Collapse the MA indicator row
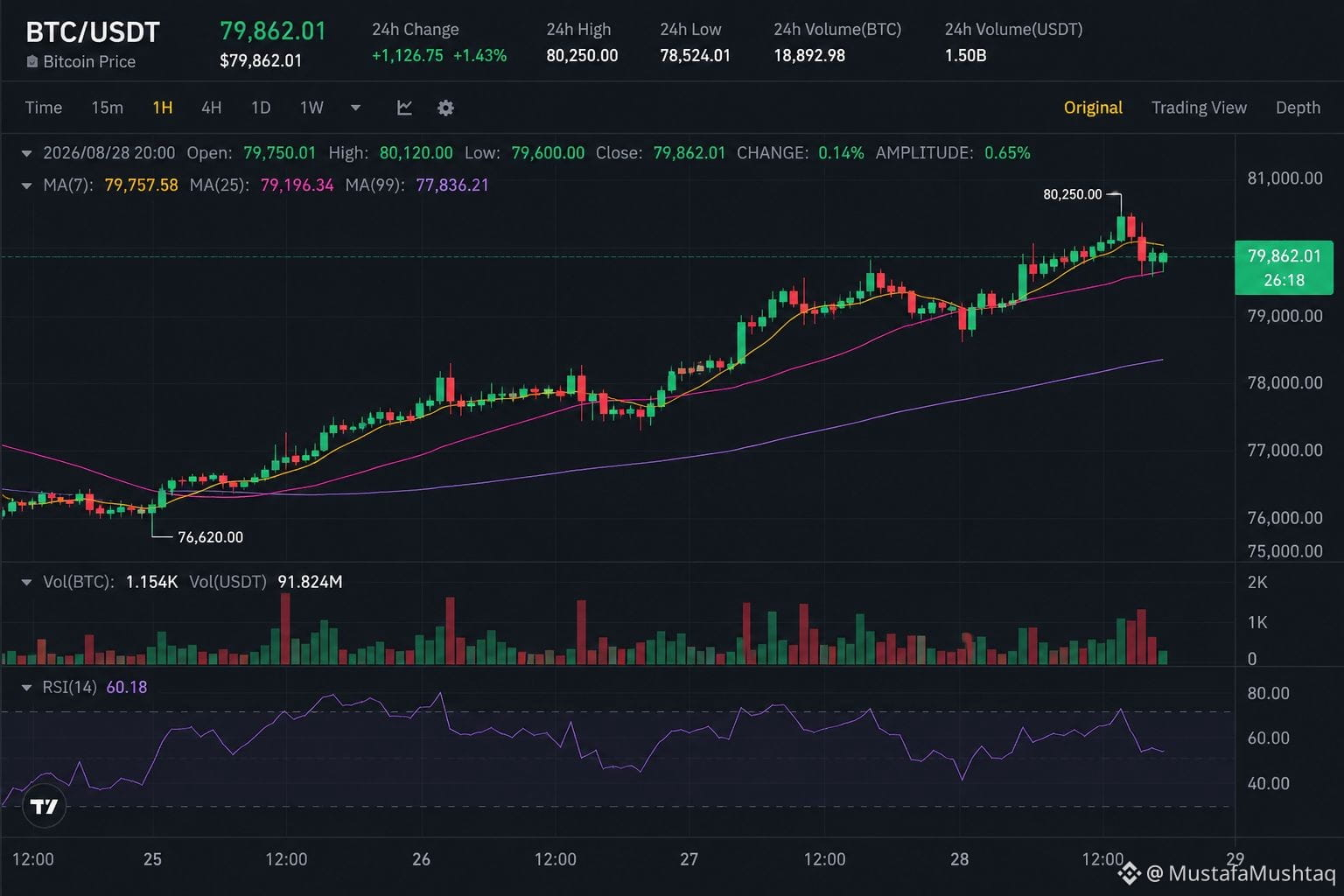 (x=26, y=185)
